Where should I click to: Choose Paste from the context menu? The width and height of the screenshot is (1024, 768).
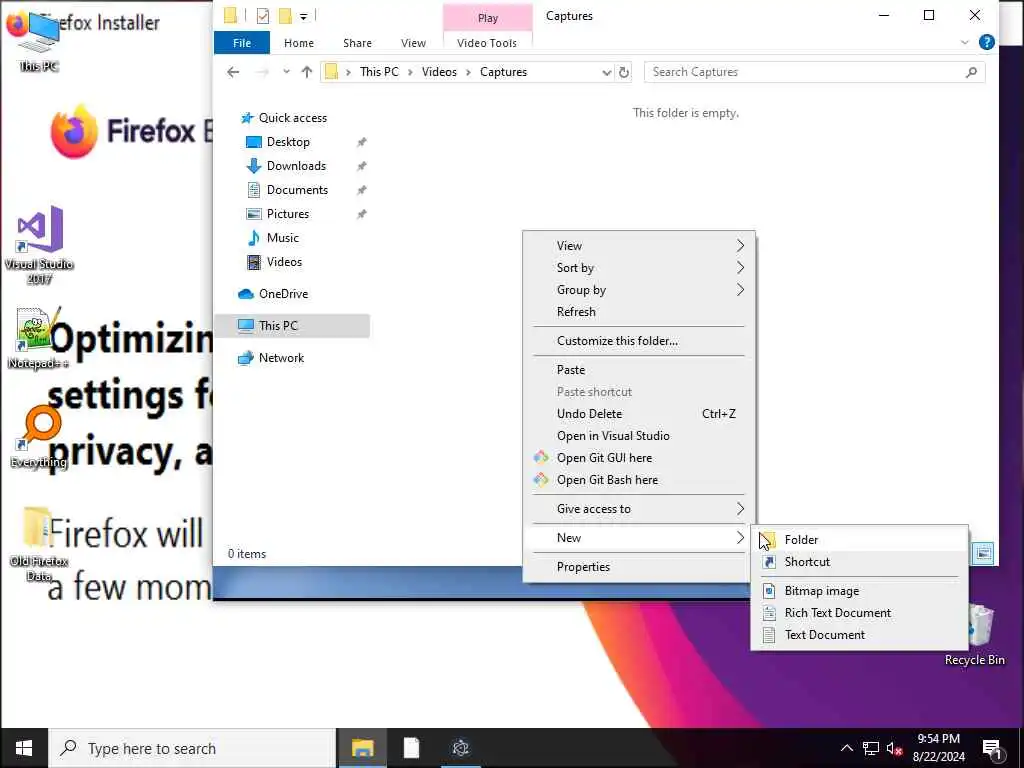[x=638, y=370]
